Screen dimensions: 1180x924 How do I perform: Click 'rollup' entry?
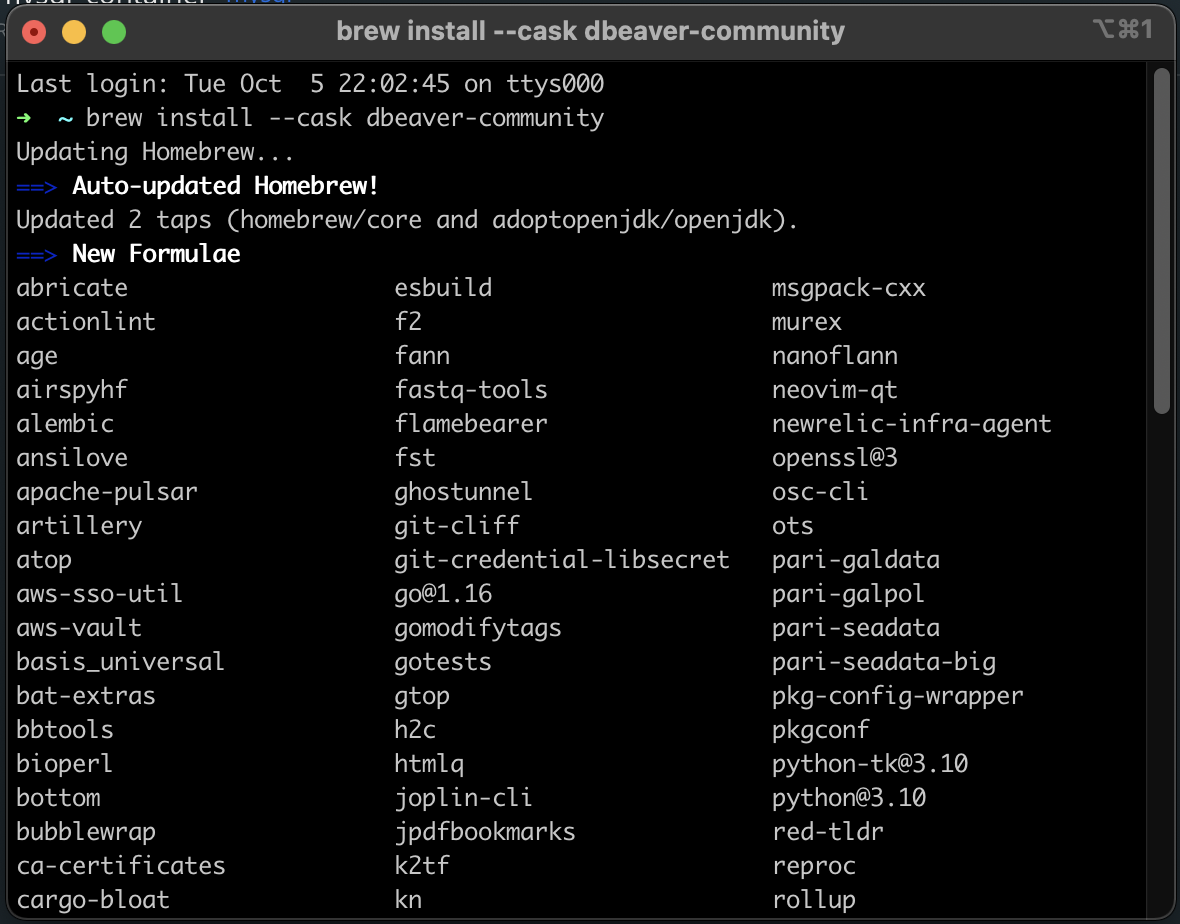(x=814, y=900)
